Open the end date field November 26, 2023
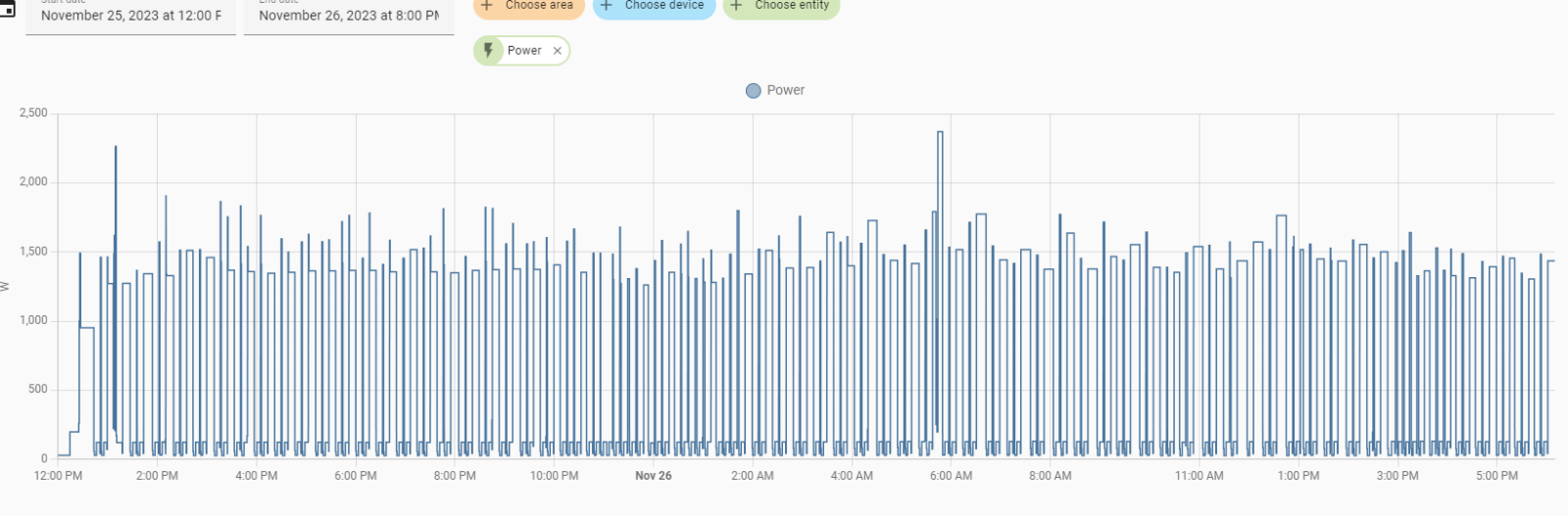The height and width of the screenshot is (516, 1568). 349,16
